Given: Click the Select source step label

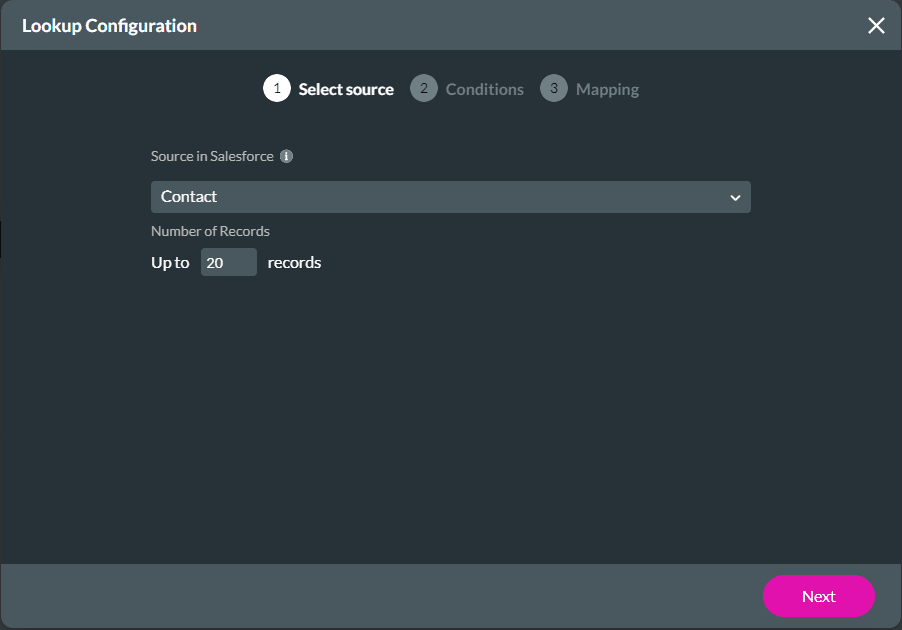Looking at the screenshot, I should pos(345,88).
